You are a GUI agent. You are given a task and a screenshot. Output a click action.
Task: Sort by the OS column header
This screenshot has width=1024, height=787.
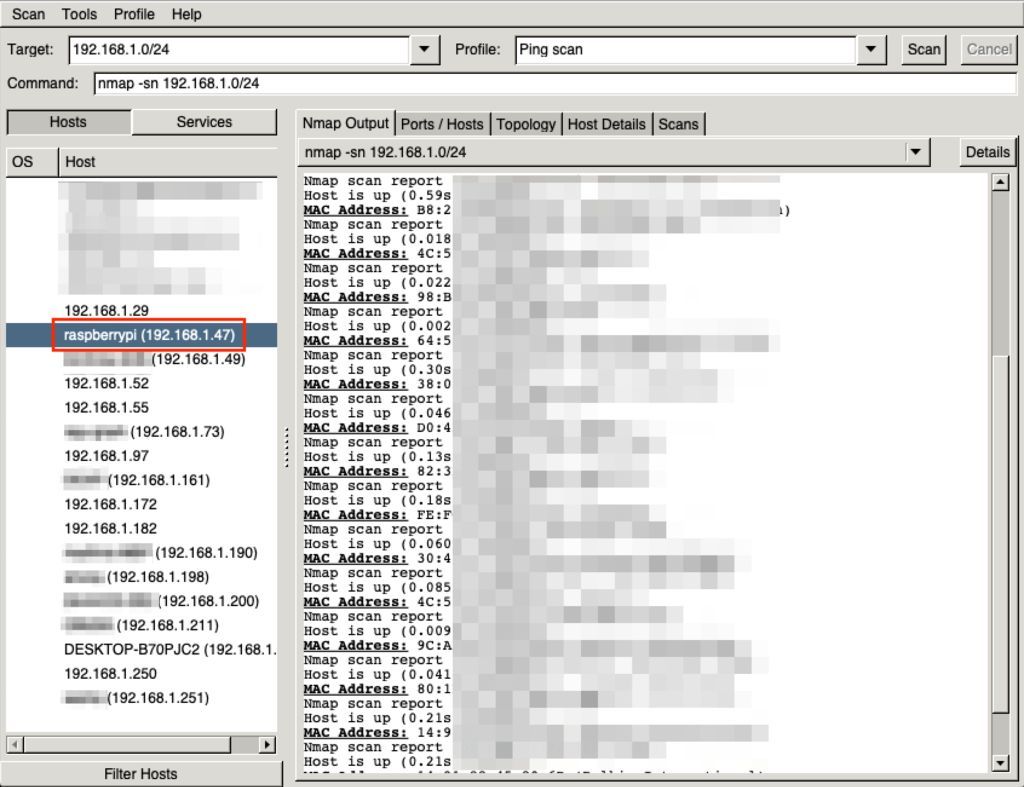click(x=32, y=162)
